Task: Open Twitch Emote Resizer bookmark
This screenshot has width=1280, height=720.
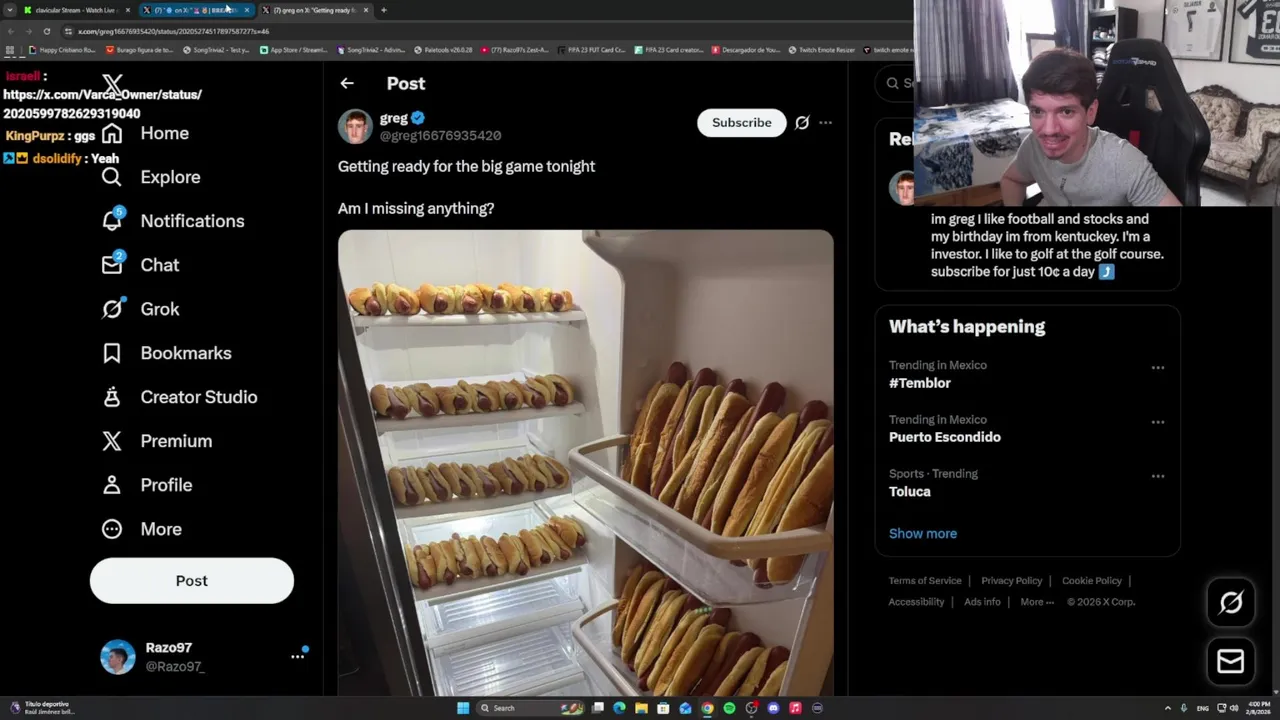Action: [821, 50]
